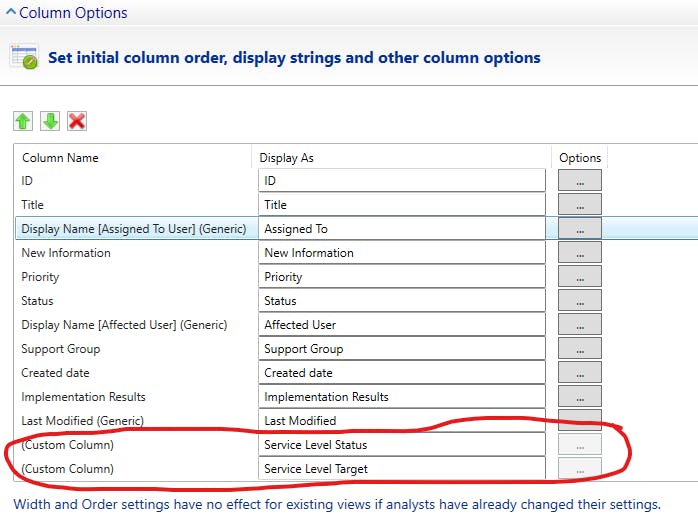This screenshot has width=698, height=524.
Task: Select the Implementation Results column row
Action: 84,396
